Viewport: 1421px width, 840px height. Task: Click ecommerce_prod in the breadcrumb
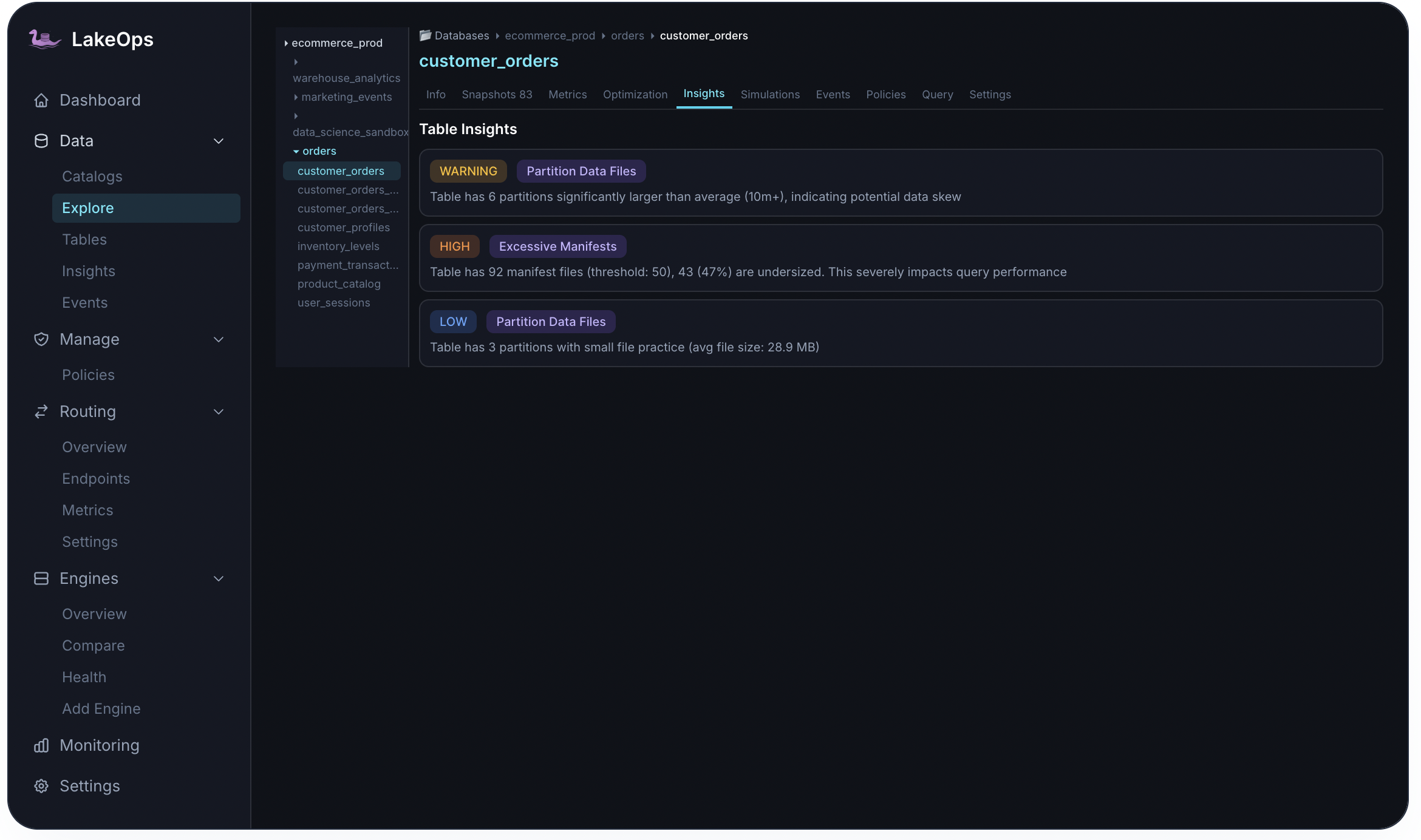click(550, 36)
